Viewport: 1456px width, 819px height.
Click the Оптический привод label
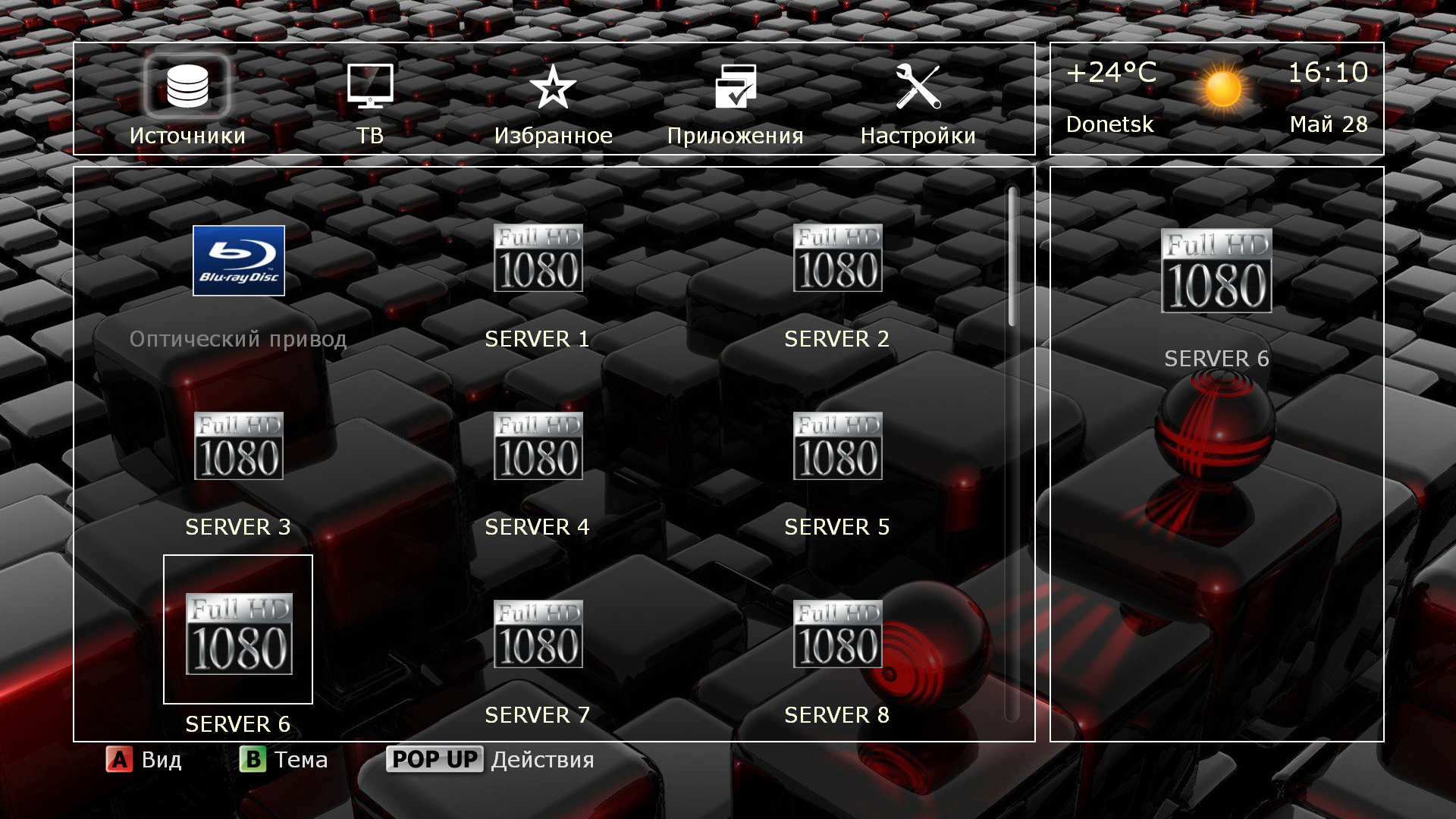pyautogui.click(x=238, y=339)
